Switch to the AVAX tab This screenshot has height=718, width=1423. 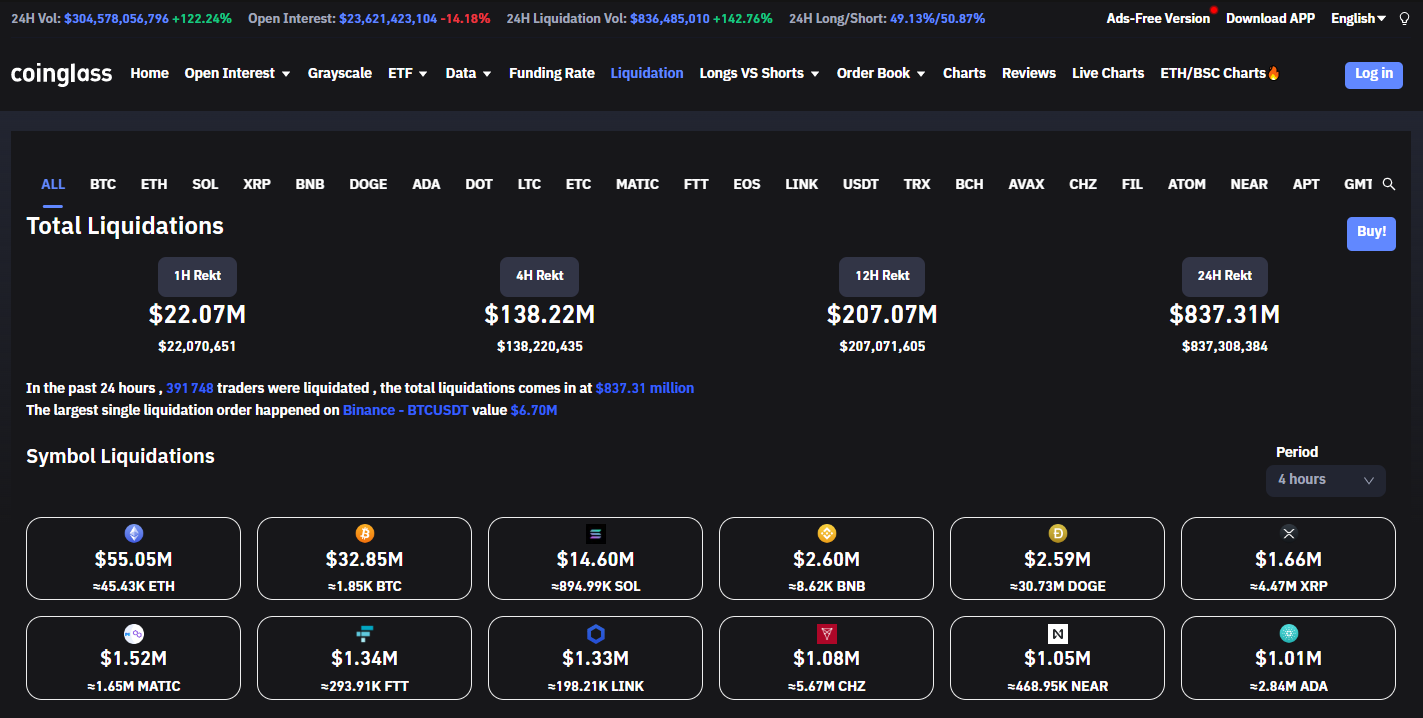[1026, 184]
